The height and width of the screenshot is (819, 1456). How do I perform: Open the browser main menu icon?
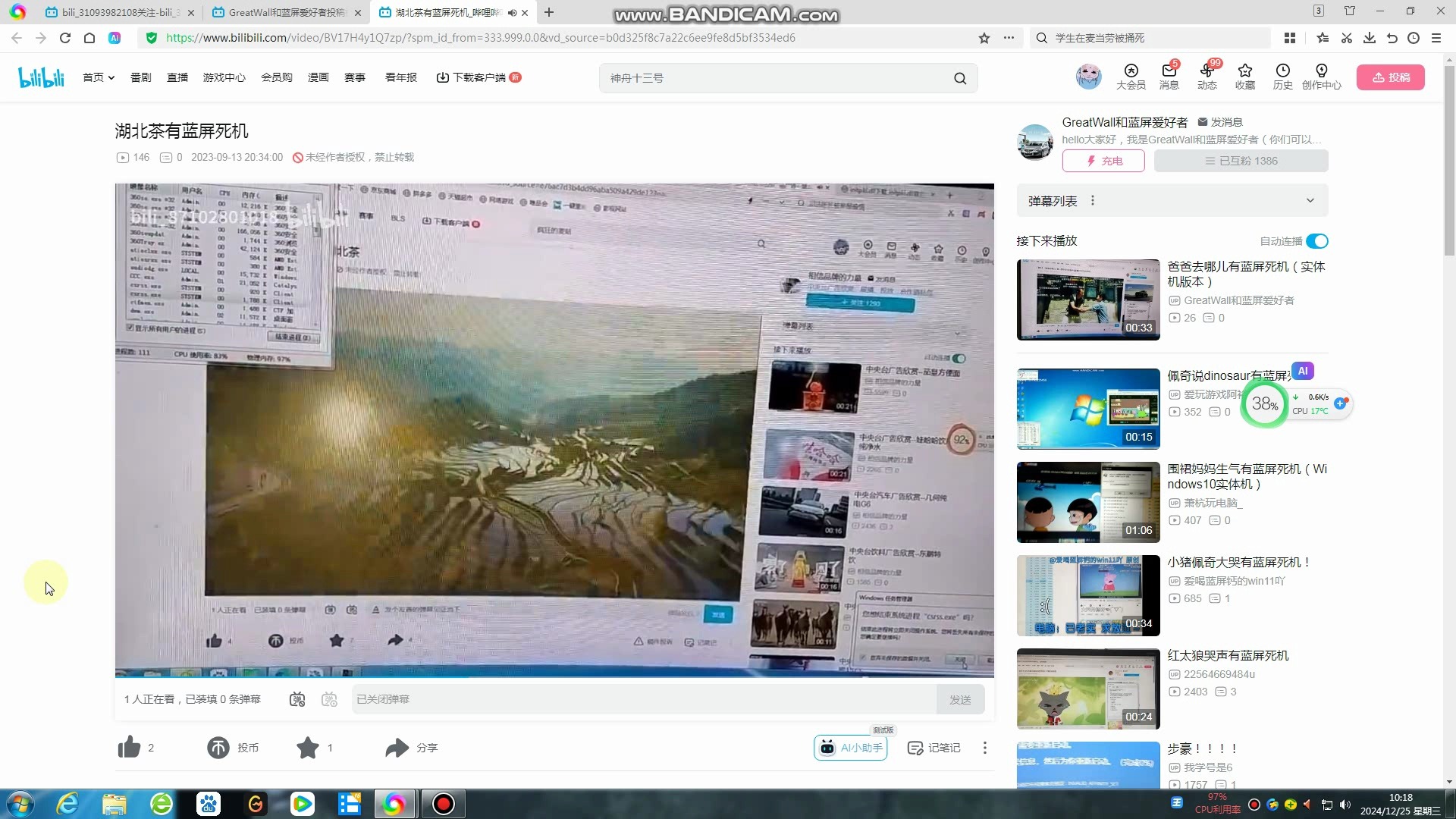(x=1436, y=38)
